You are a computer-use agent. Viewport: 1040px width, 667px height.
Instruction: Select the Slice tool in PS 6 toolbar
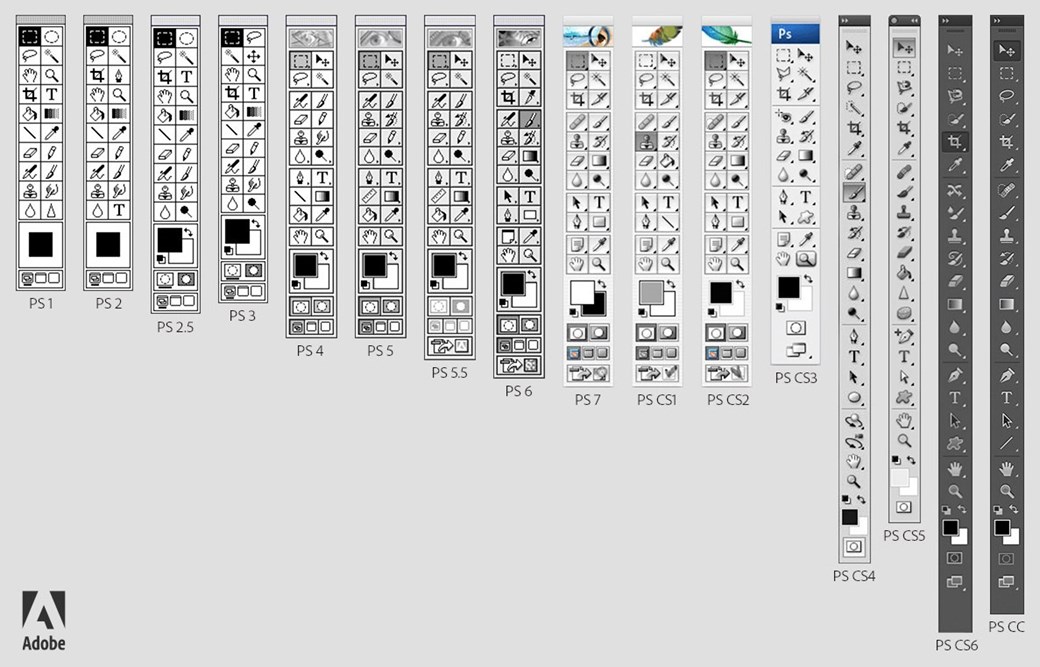coord(530,97)
